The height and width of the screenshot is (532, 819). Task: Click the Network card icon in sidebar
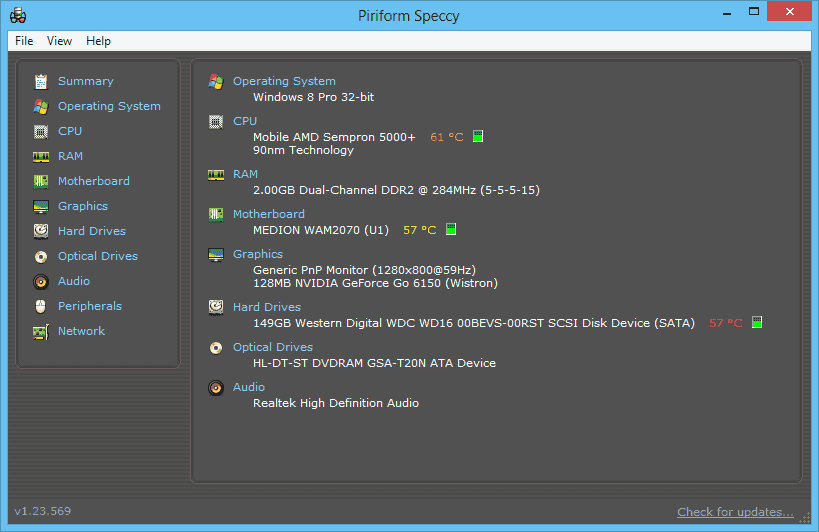(41, 332)
